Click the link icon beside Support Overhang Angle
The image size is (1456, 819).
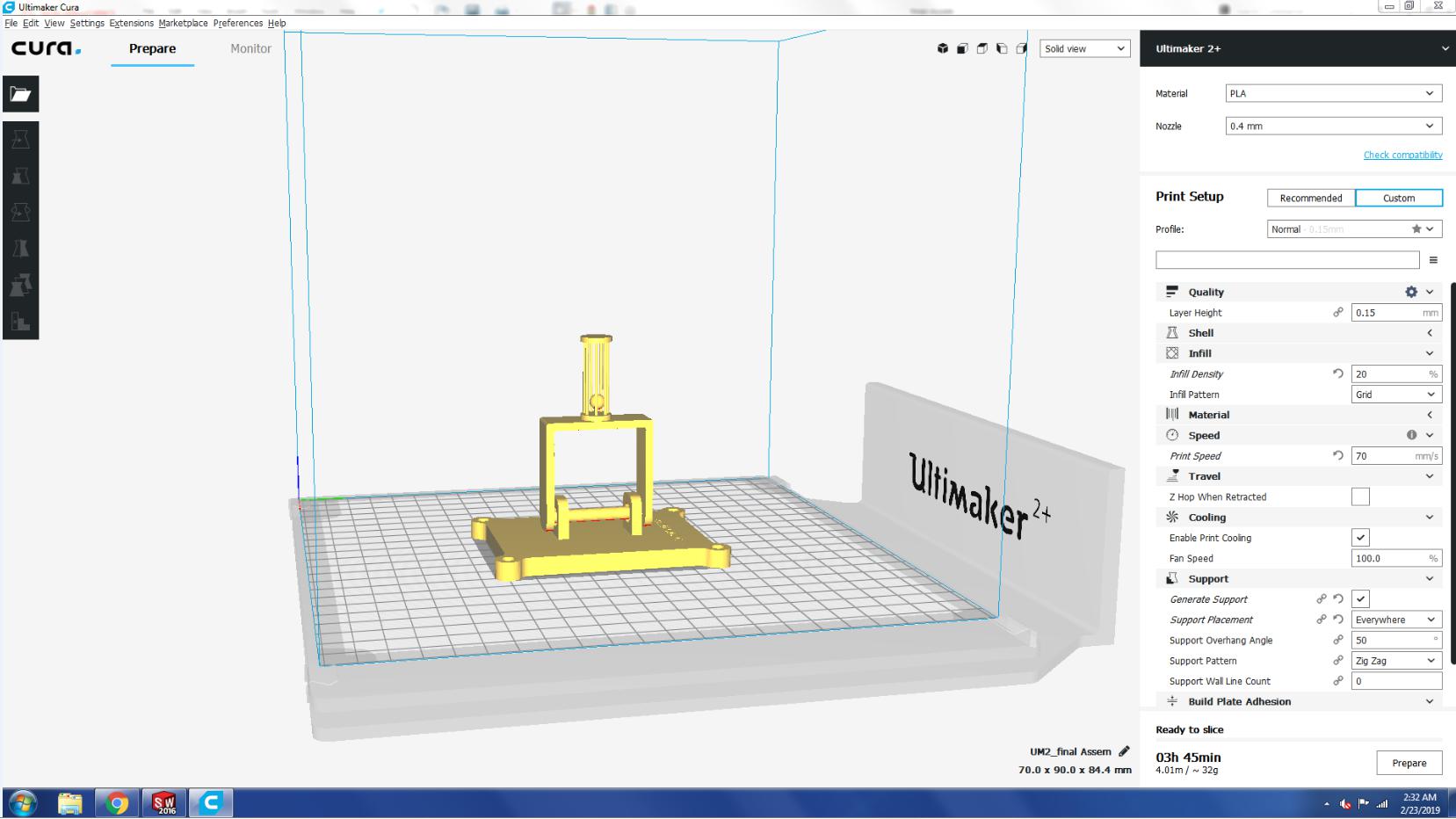coord(1338,640)
